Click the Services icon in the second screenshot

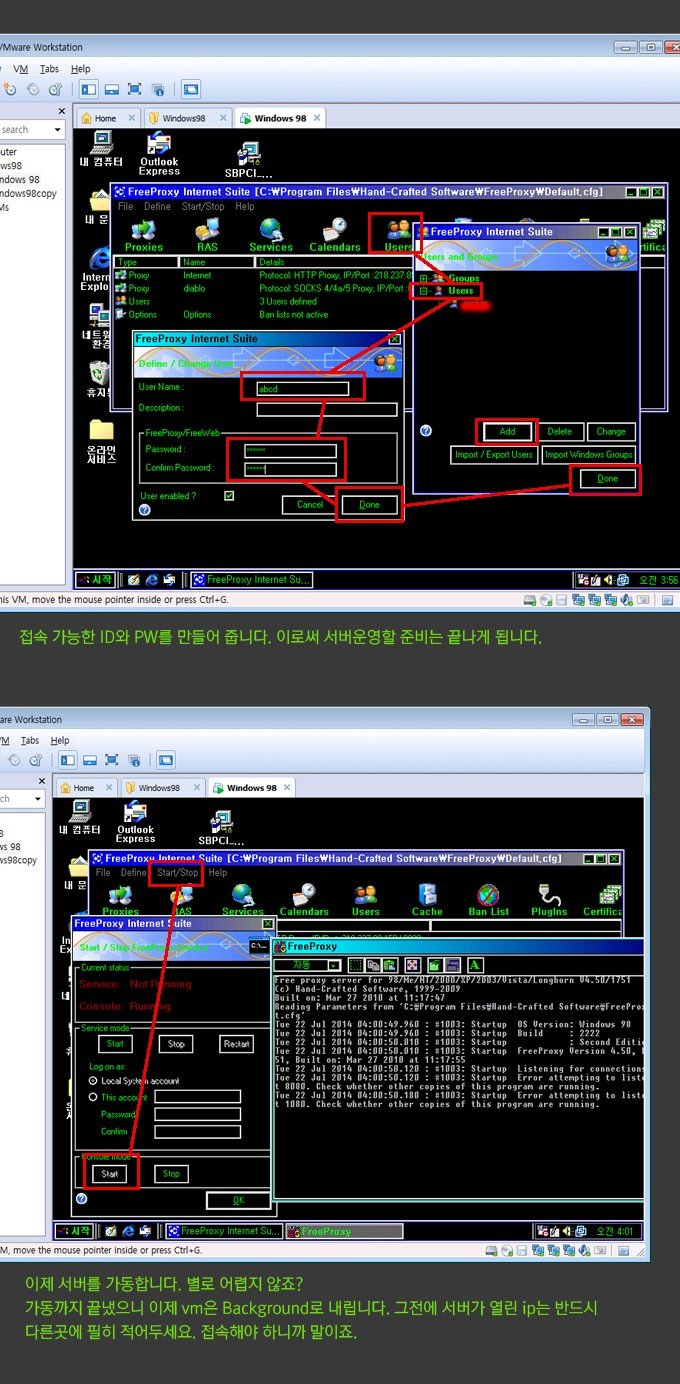(x=242, y=899)
